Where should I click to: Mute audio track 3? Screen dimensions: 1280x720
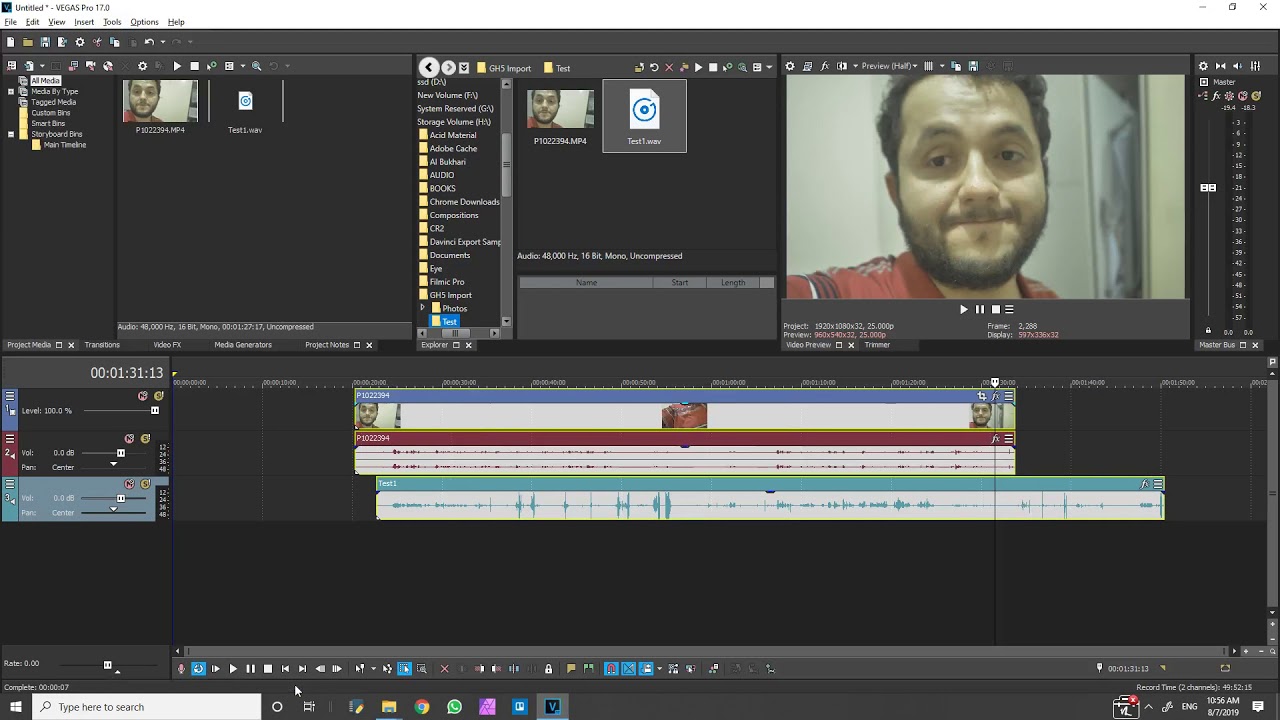(129, 484)
